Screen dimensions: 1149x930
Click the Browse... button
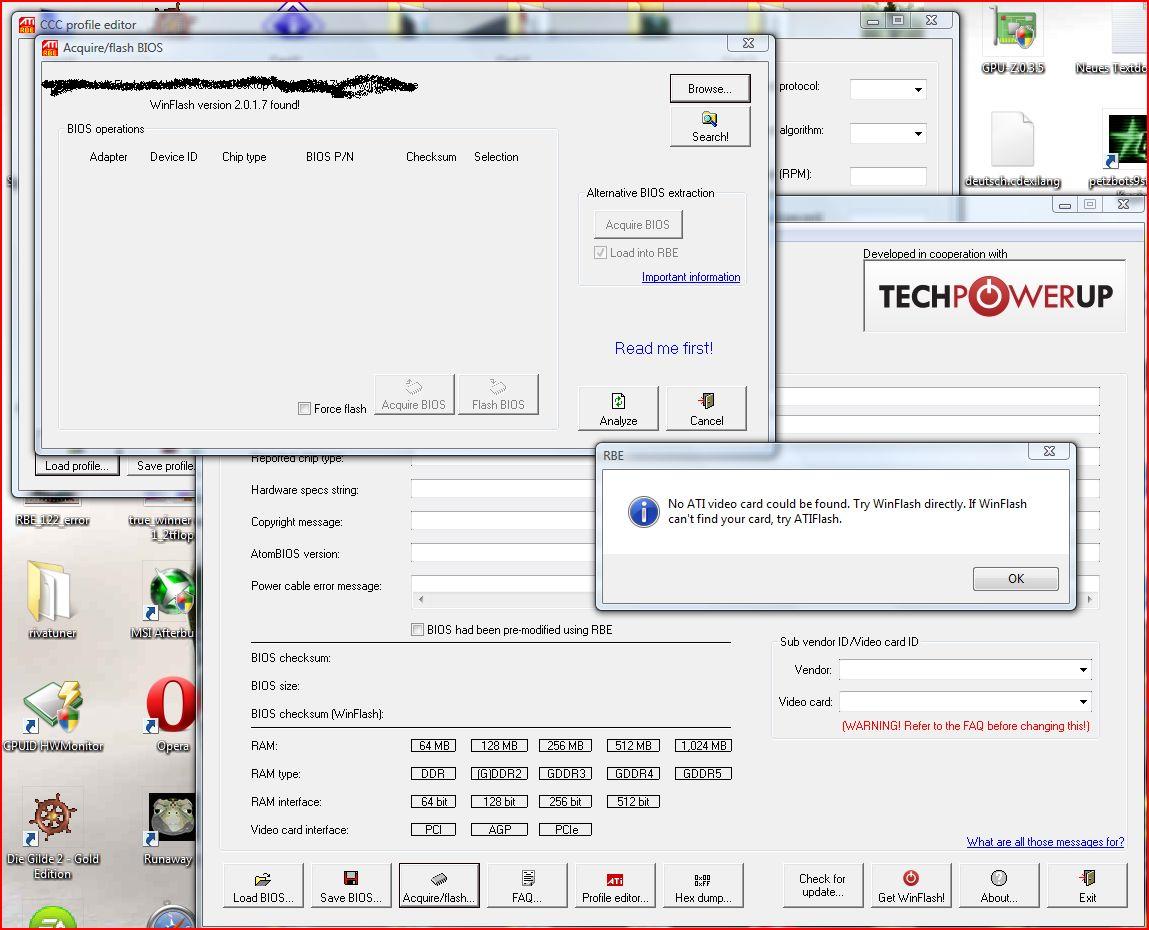tap(710, 89)
